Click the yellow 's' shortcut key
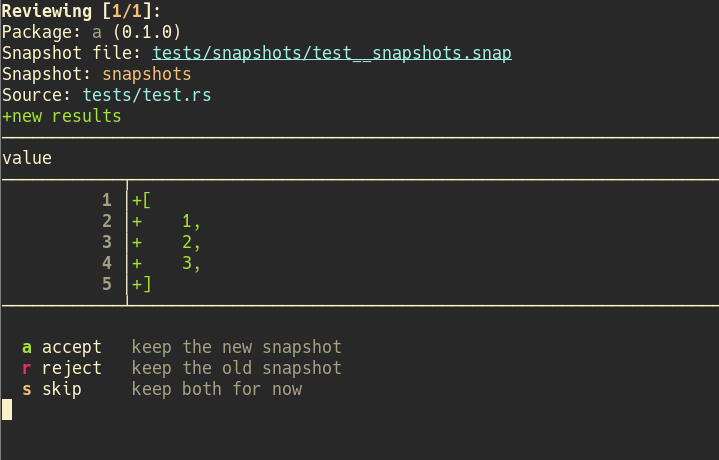 click(27, 389)
